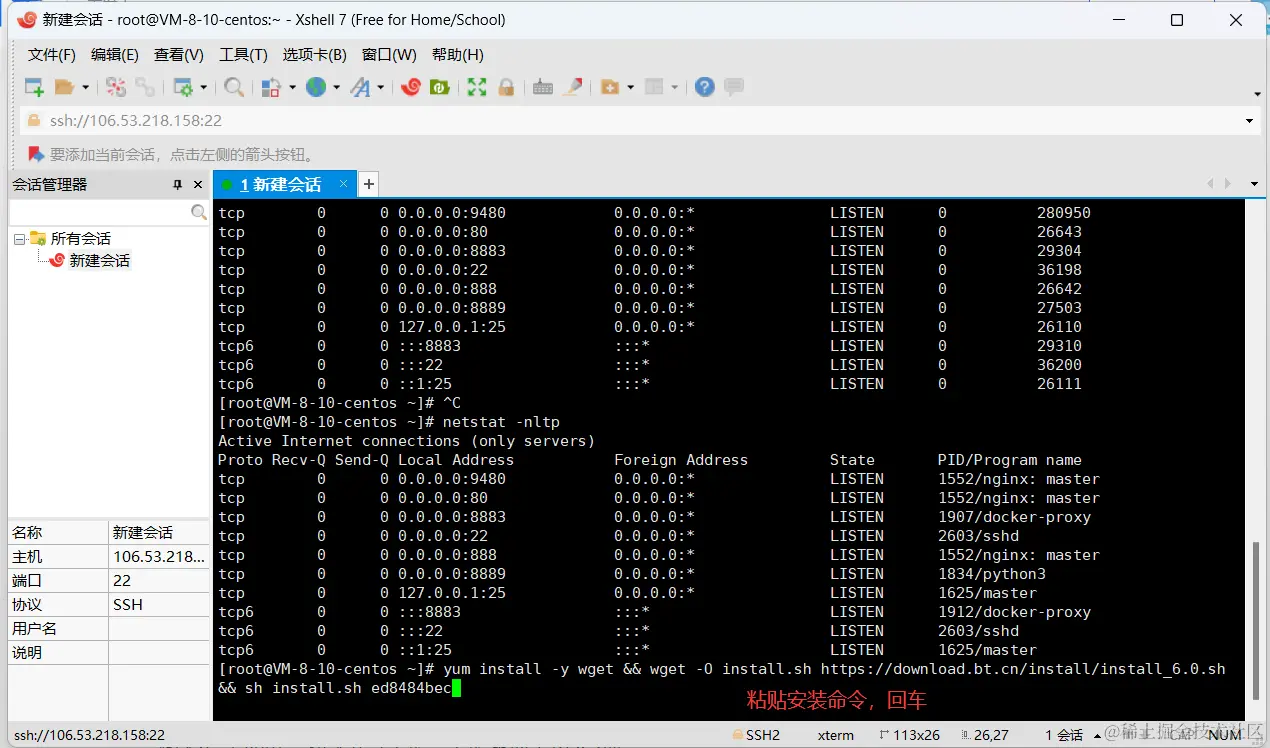Click the keyboard key-mapping toolbar icon
The height and width of the screenshot is (748, 1270).
(543, 87)
